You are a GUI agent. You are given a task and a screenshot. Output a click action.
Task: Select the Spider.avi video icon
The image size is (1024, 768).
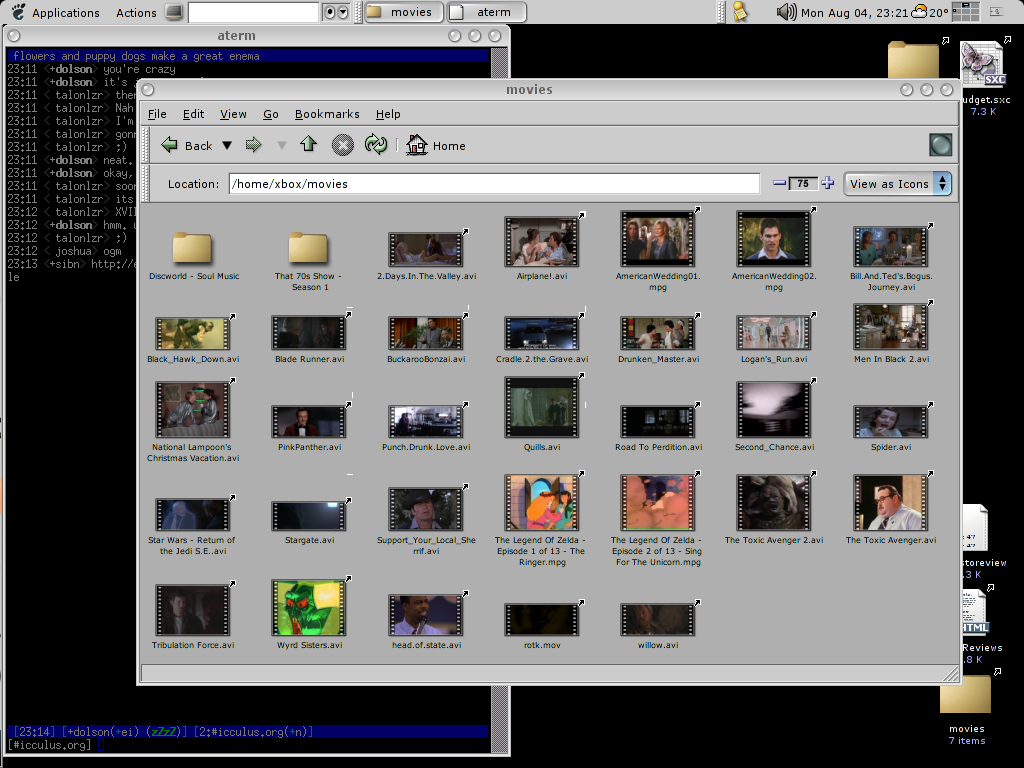(891, 421)
